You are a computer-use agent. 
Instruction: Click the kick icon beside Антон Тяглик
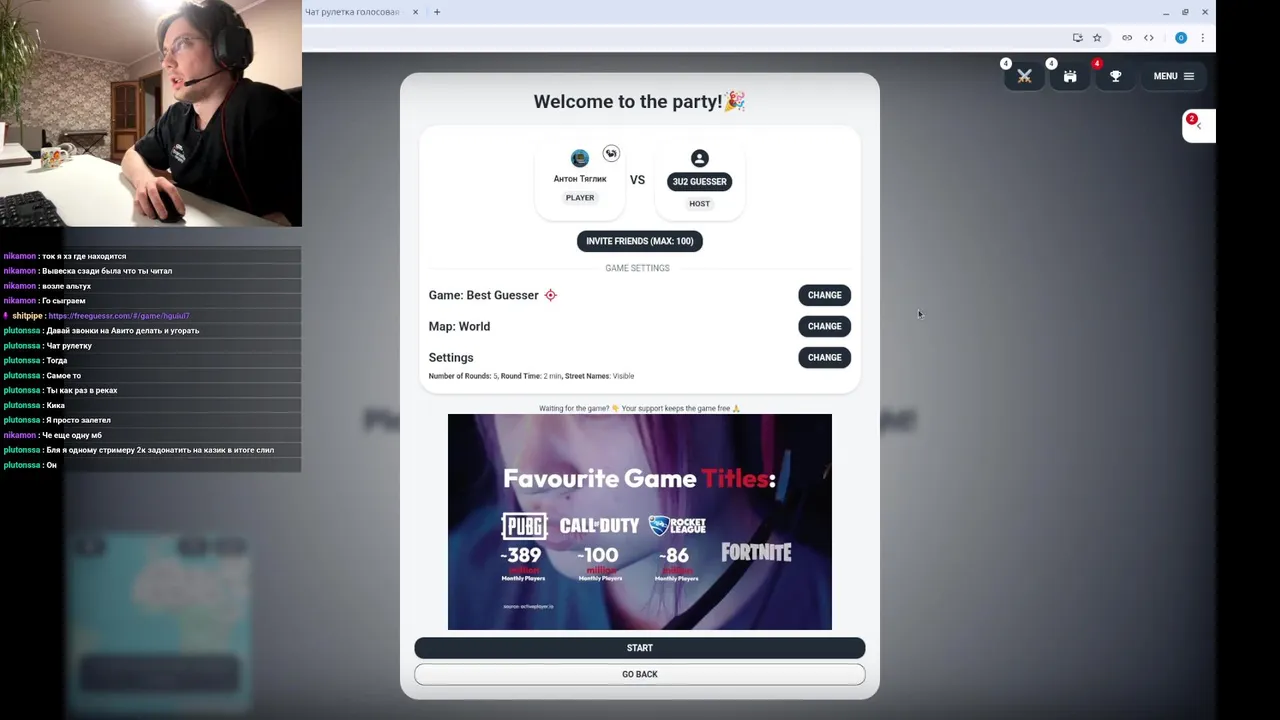point(611,153)
